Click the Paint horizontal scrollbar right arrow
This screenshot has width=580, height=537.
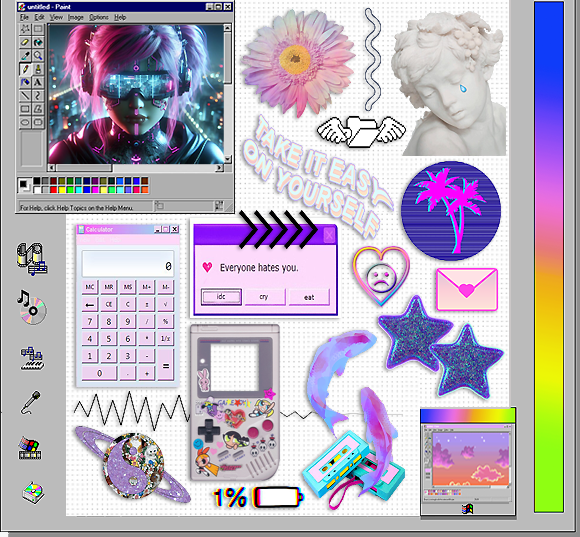[x=220, y=168]
